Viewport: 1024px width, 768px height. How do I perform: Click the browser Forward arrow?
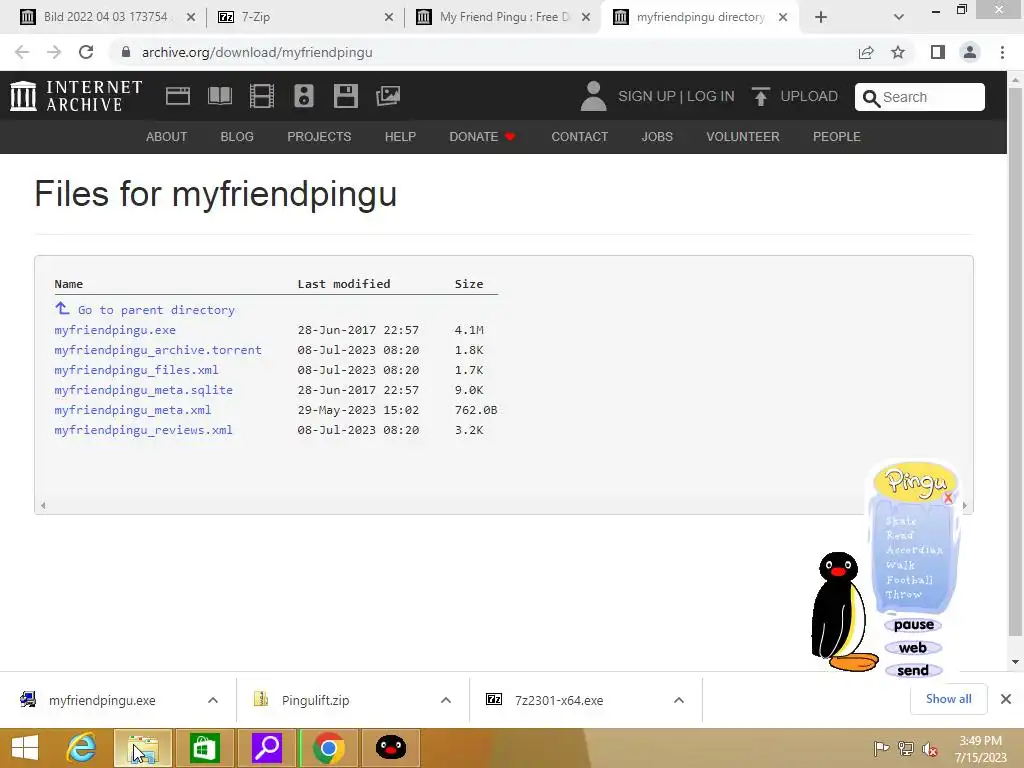[x=54, y=52]
